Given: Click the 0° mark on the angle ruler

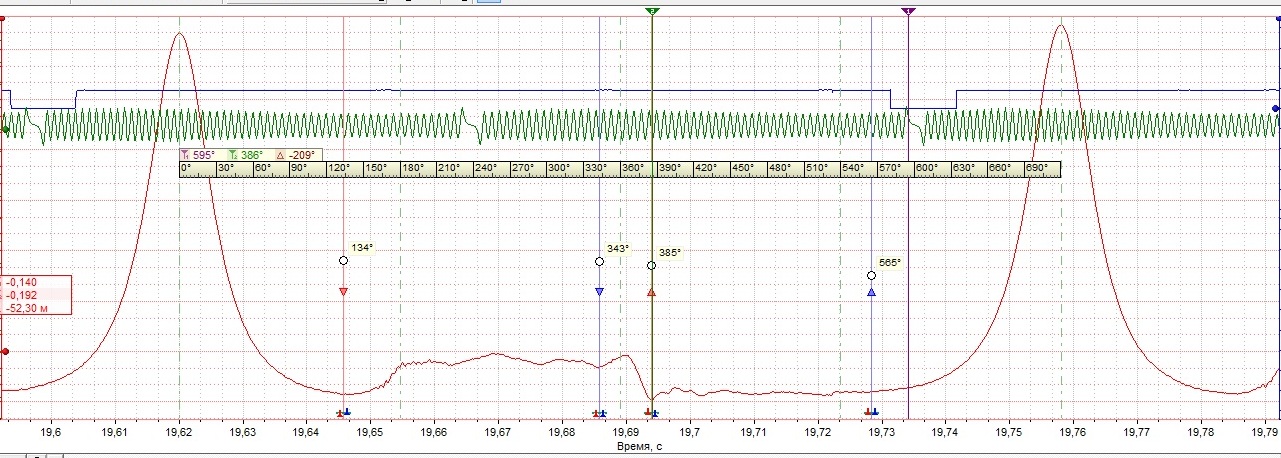Looking at the screenshot, I should [x=186, y=169].
